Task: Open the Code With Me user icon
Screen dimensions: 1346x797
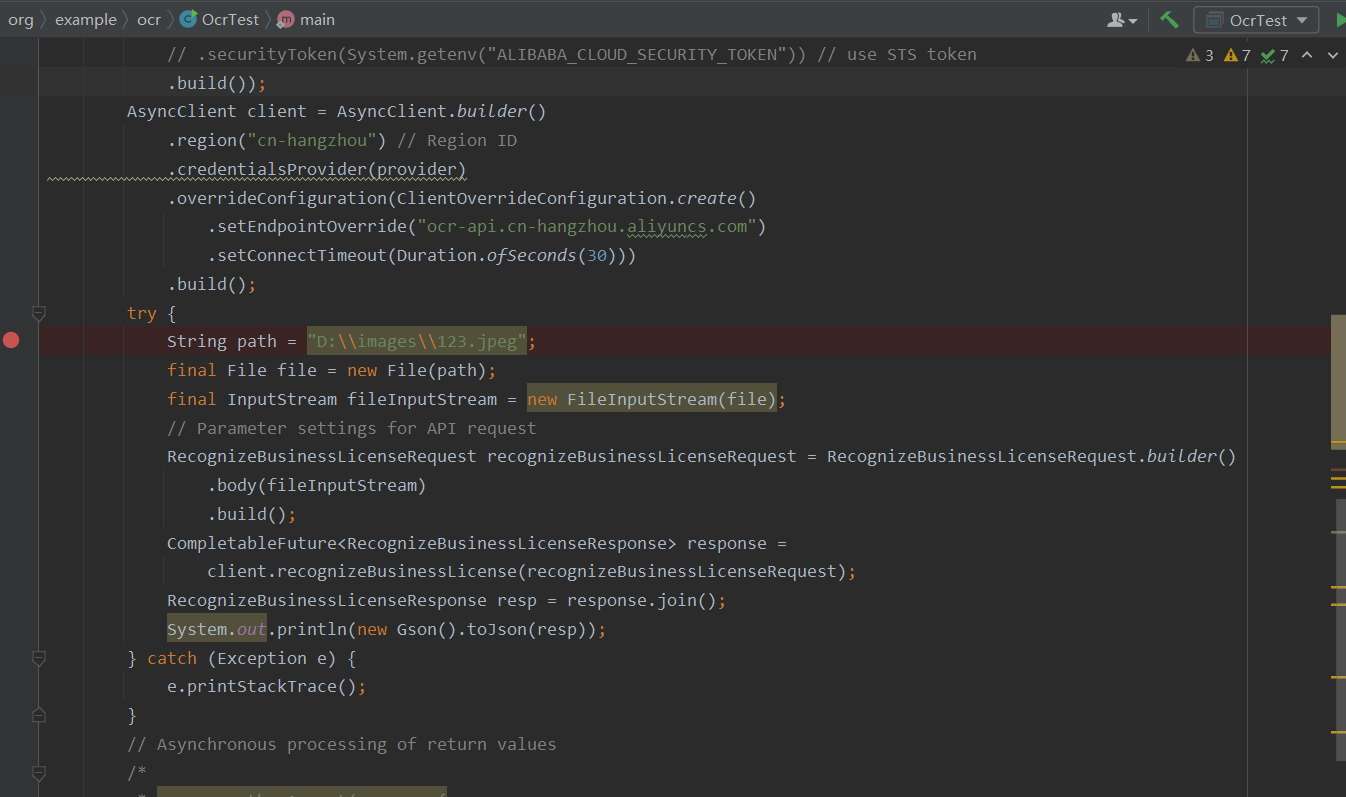Action: (1123, 19)
